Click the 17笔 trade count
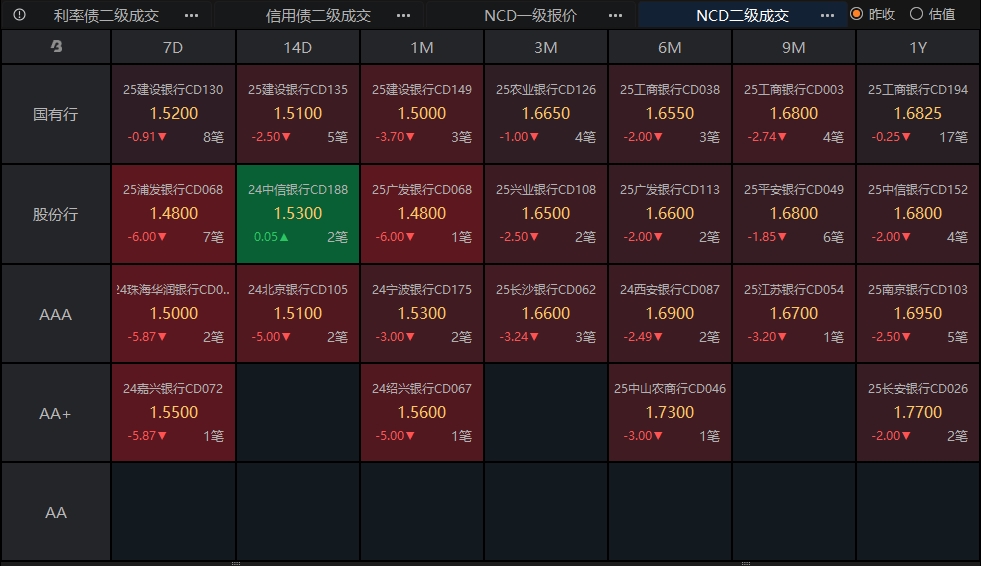Image resolution: width=981 pixels, height=566 pixels. pos(953,137)
